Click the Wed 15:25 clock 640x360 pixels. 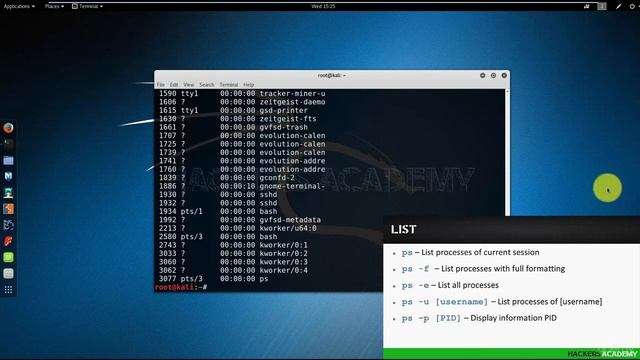tap(323, 6)
